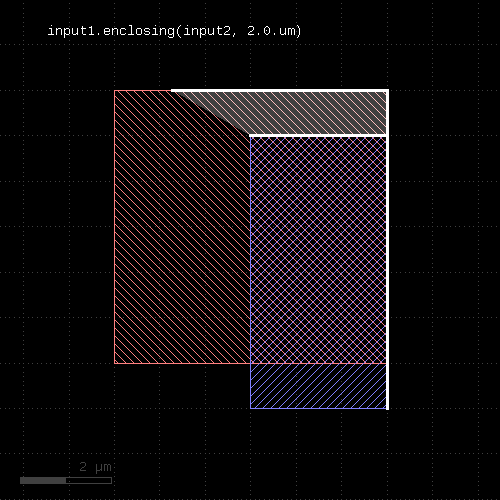The width and height of the screenshot is (500, 500).
Task: Select the white edge above the blue rectangle
Action: 318,136
